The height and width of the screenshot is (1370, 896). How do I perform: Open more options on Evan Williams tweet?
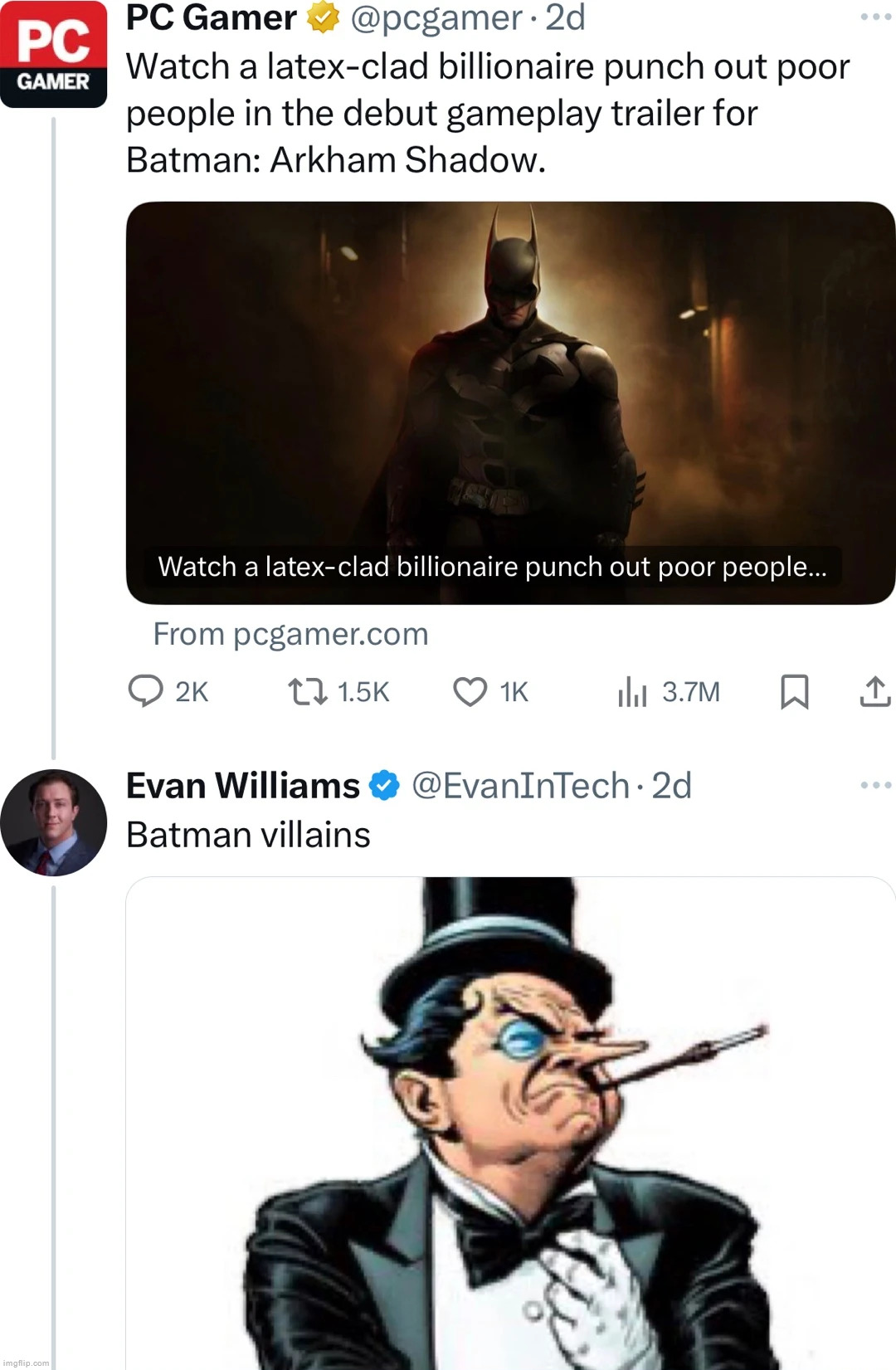pos(875,785)
